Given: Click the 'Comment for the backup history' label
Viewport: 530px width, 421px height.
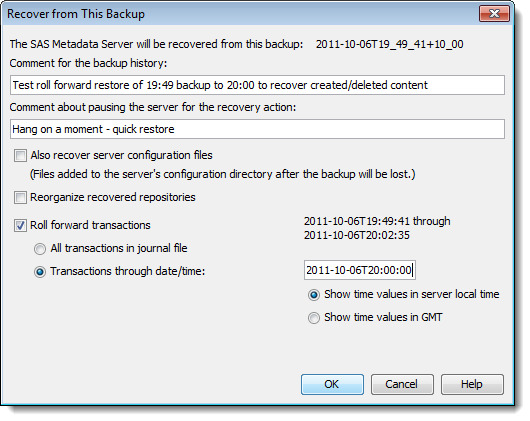Looking at the screenshot, I should (88, 63).
